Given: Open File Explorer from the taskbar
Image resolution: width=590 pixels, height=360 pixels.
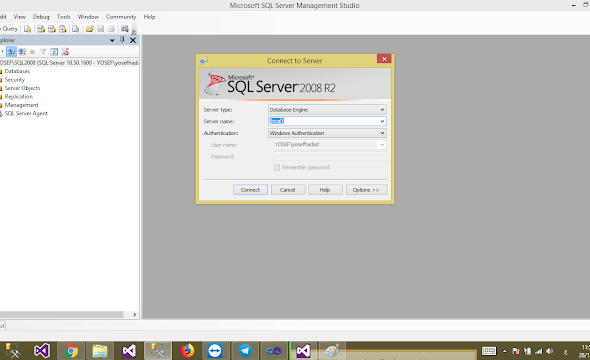Looking at the screenshot, I should [x=100, y=351].
